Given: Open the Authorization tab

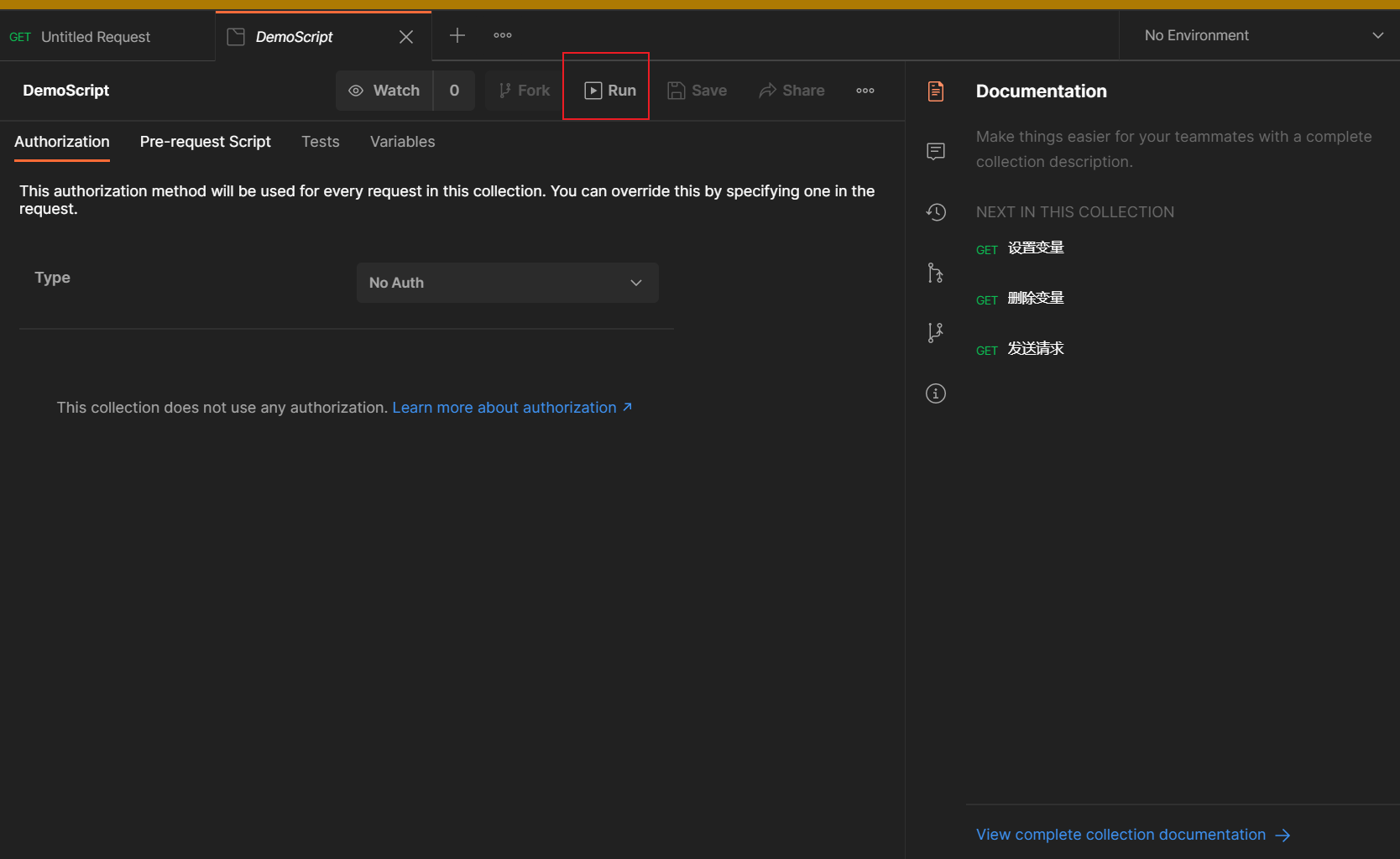Looking at the screenshot, I should (x=62, y=142).
